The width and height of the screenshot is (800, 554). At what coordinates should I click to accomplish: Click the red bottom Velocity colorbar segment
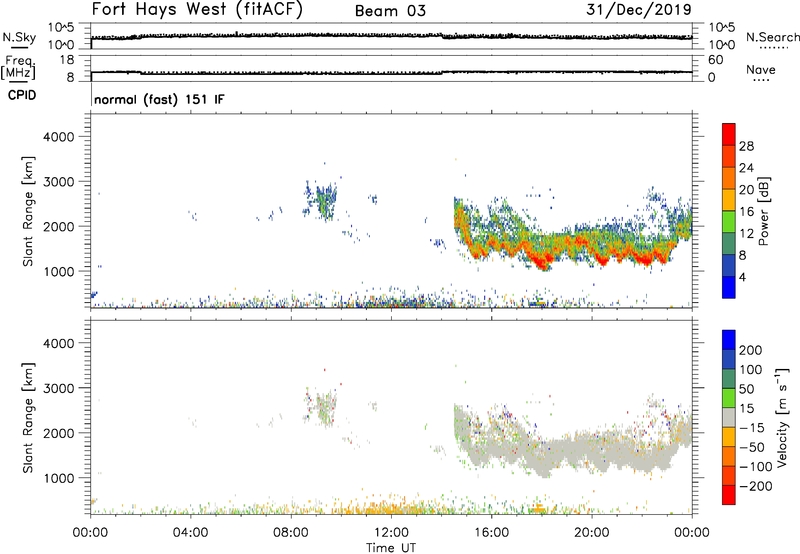[x=729, y=495]
